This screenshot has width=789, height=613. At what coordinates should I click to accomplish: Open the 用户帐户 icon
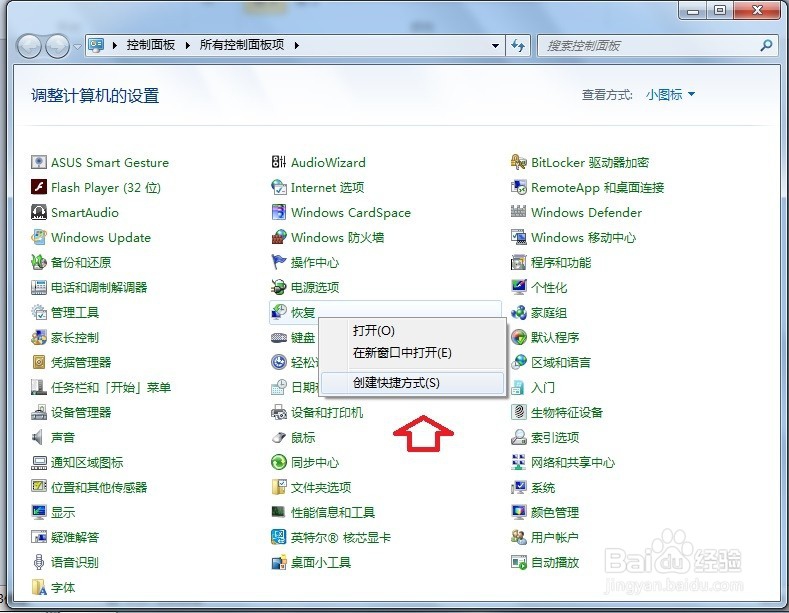click(519, 537)
